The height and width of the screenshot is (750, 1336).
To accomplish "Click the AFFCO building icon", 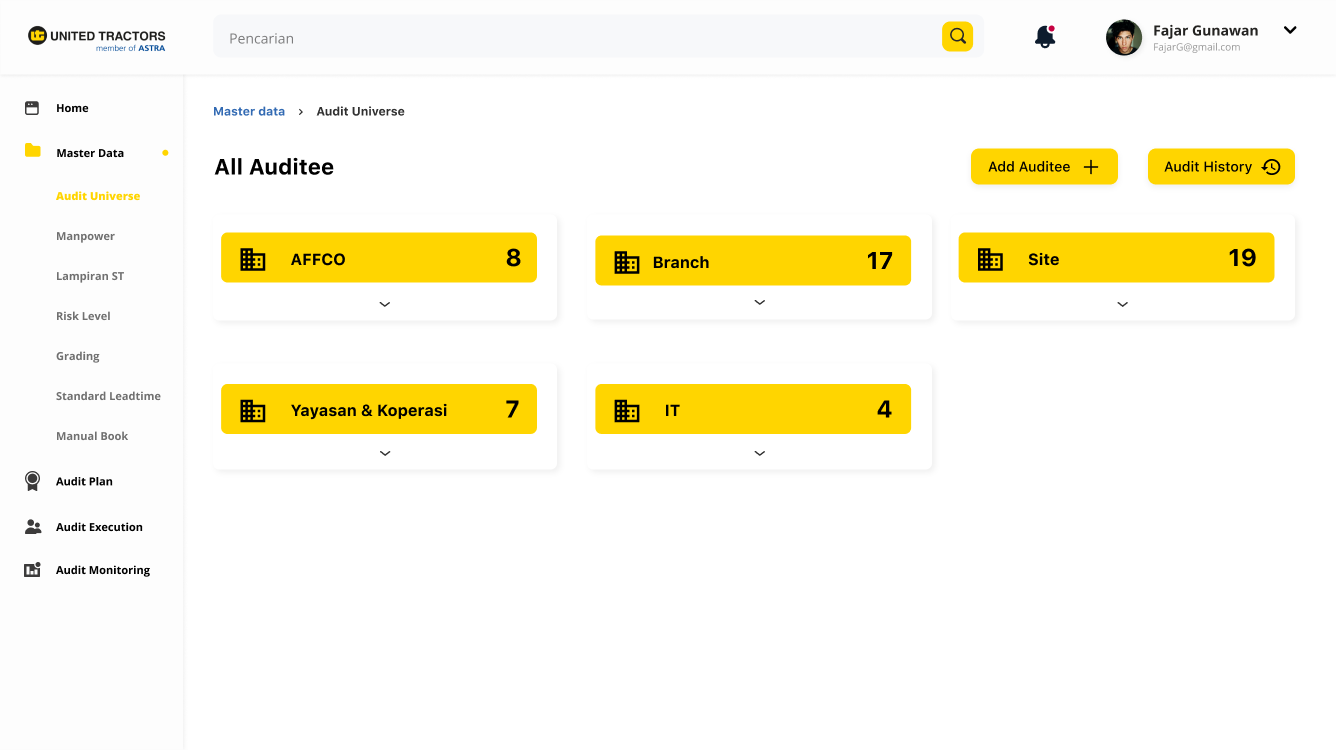I will [253, 259].
